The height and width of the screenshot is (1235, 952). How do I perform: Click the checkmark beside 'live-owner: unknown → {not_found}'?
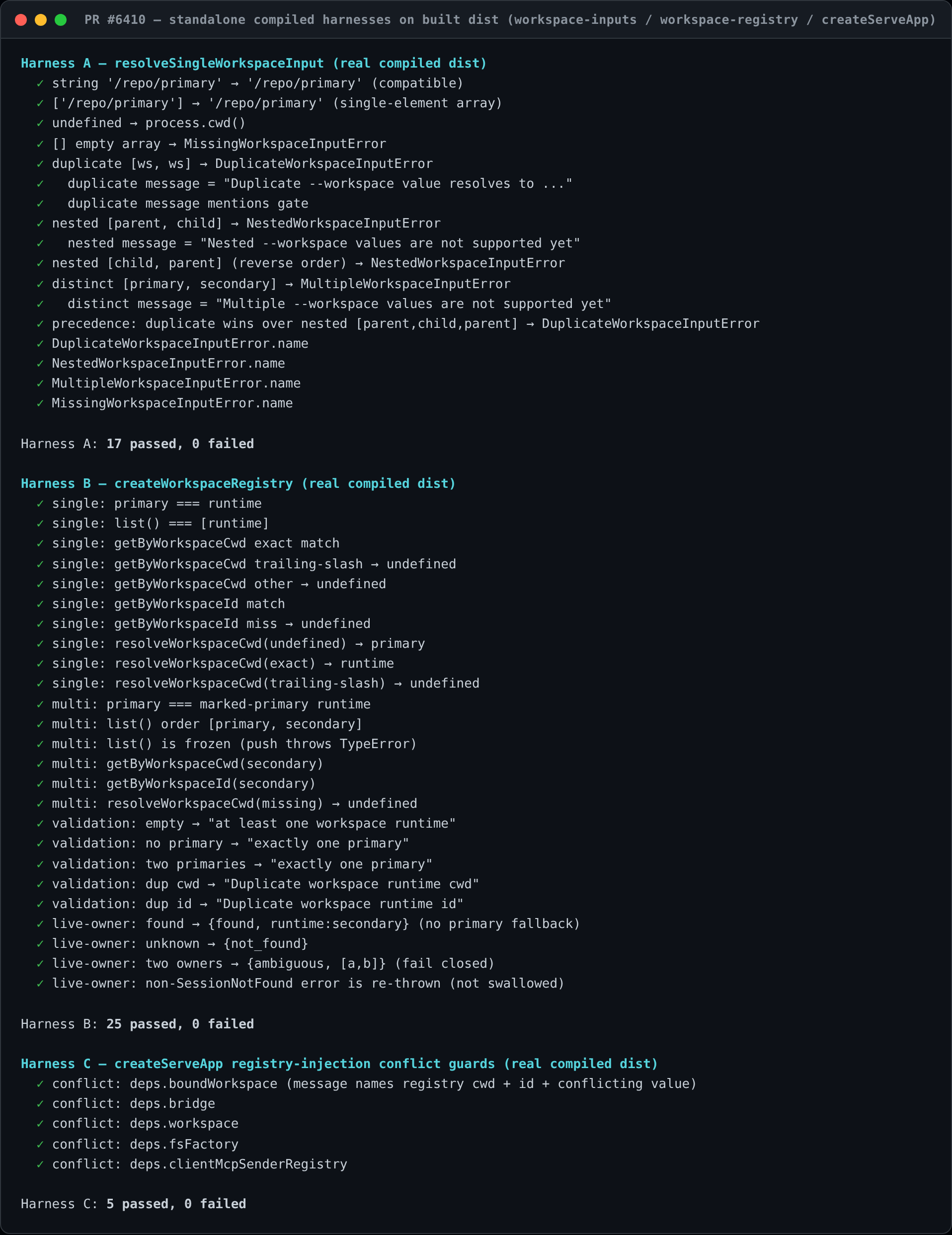point(40,944)
